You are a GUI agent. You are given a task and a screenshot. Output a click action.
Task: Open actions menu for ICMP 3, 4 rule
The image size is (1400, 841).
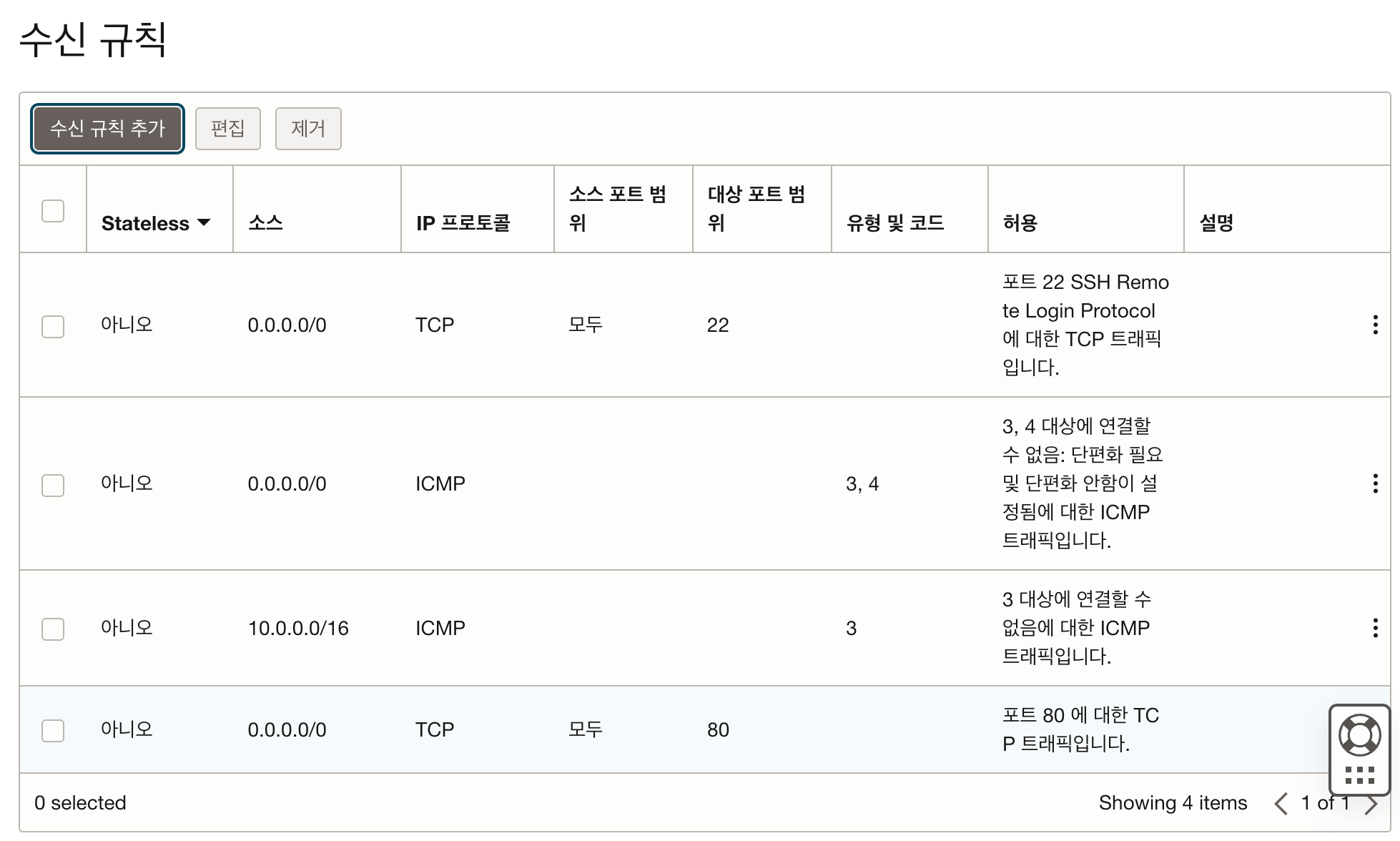1375,483
